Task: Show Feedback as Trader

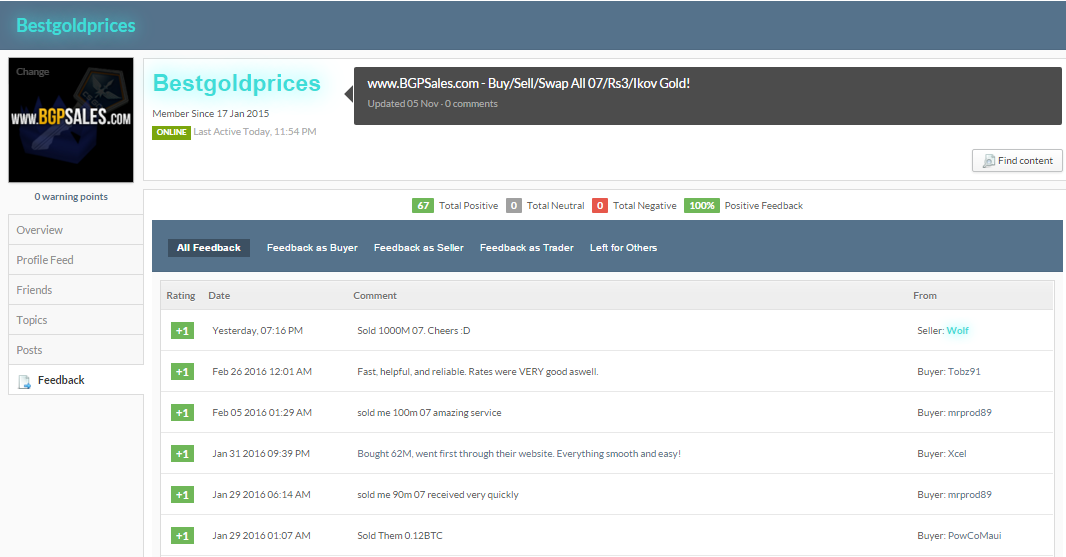Action: tap(527, 248)
